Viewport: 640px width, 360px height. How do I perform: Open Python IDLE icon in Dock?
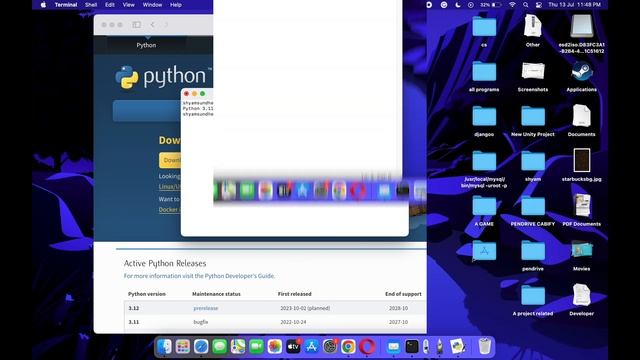click(x=458, y=347)
